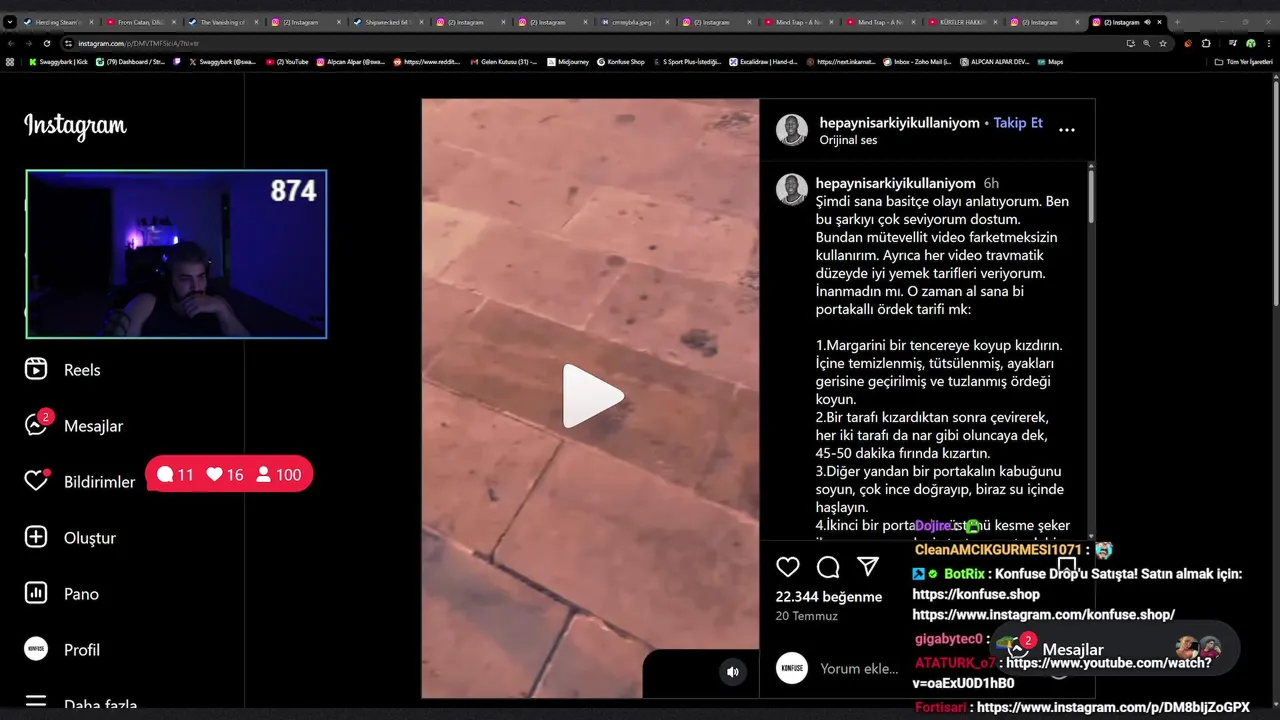The height and width of the screenshot is (720, 1280).
Task: Mute the video with the speaker icon
Action: click(733, 672)
